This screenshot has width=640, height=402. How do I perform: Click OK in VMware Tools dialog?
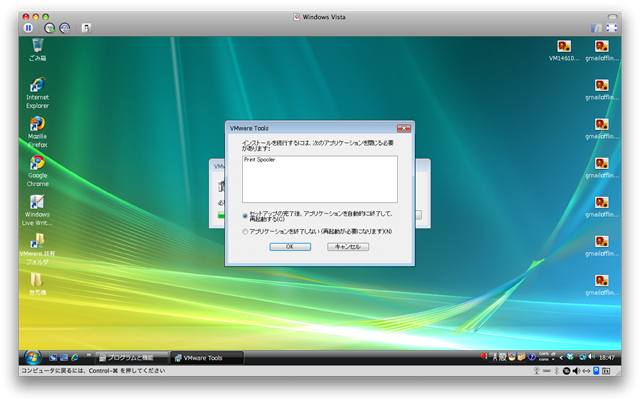pos(290,247)
